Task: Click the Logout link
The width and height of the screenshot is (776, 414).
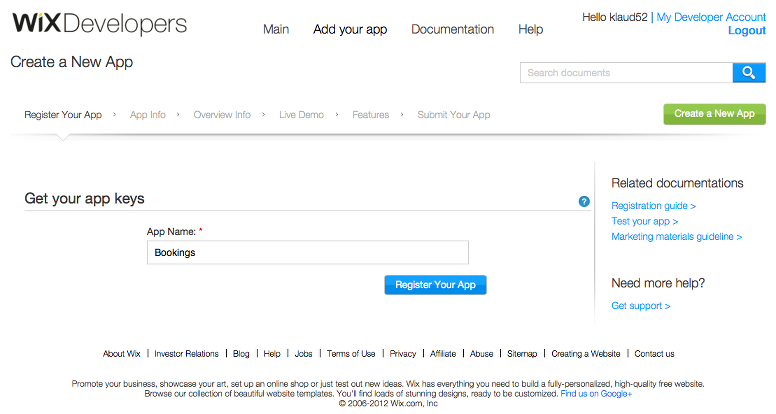Action: (747, 31)
